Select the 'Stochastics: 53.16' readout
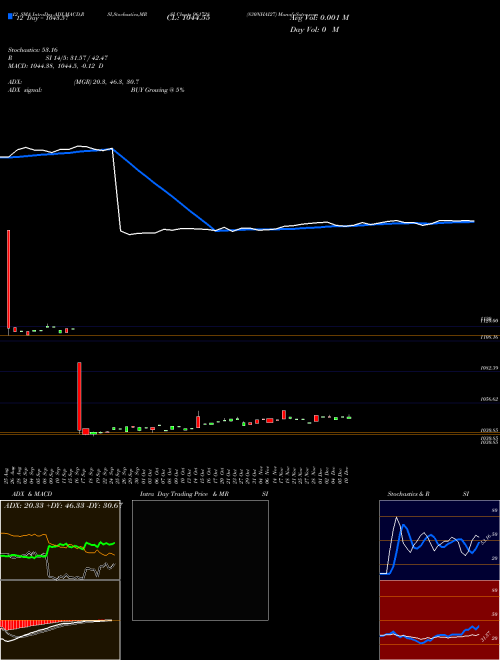Image resolution: width=500 pixels, height=660 pixels. coord(33,50)
